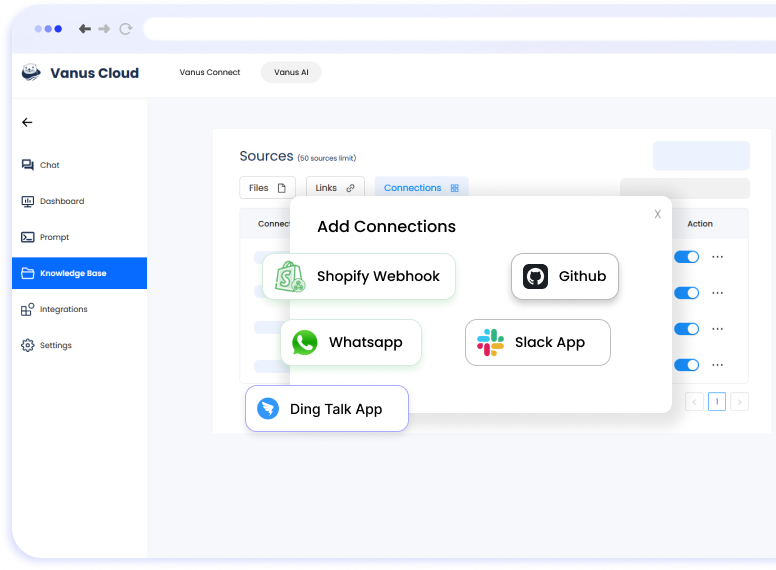Click the Shopify bag icon
Viewport: 776px width, 570px height.
tap(290, 277)
